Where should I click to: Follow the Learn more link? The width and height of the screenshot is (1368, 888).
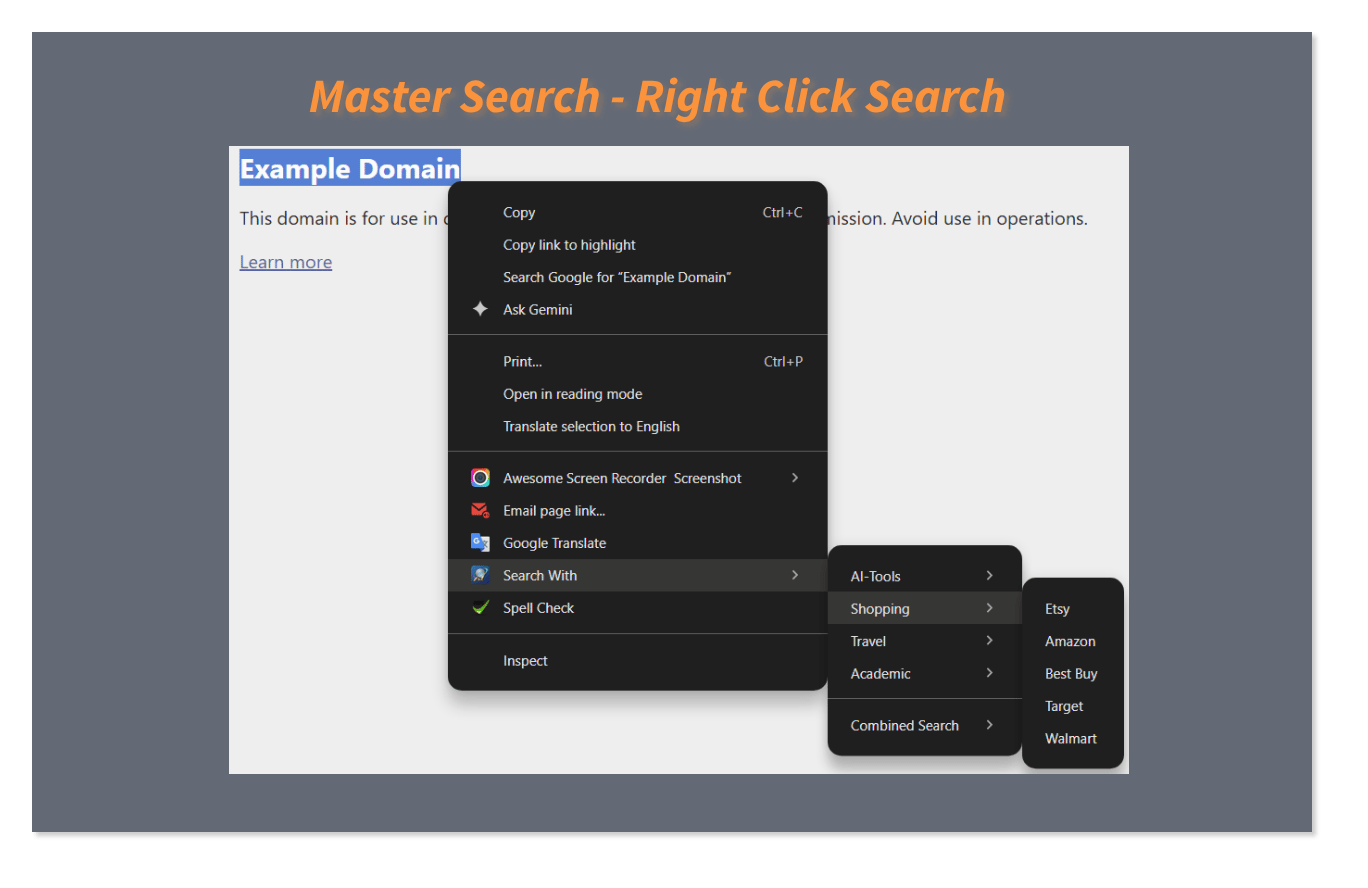[x=286, y=262]
